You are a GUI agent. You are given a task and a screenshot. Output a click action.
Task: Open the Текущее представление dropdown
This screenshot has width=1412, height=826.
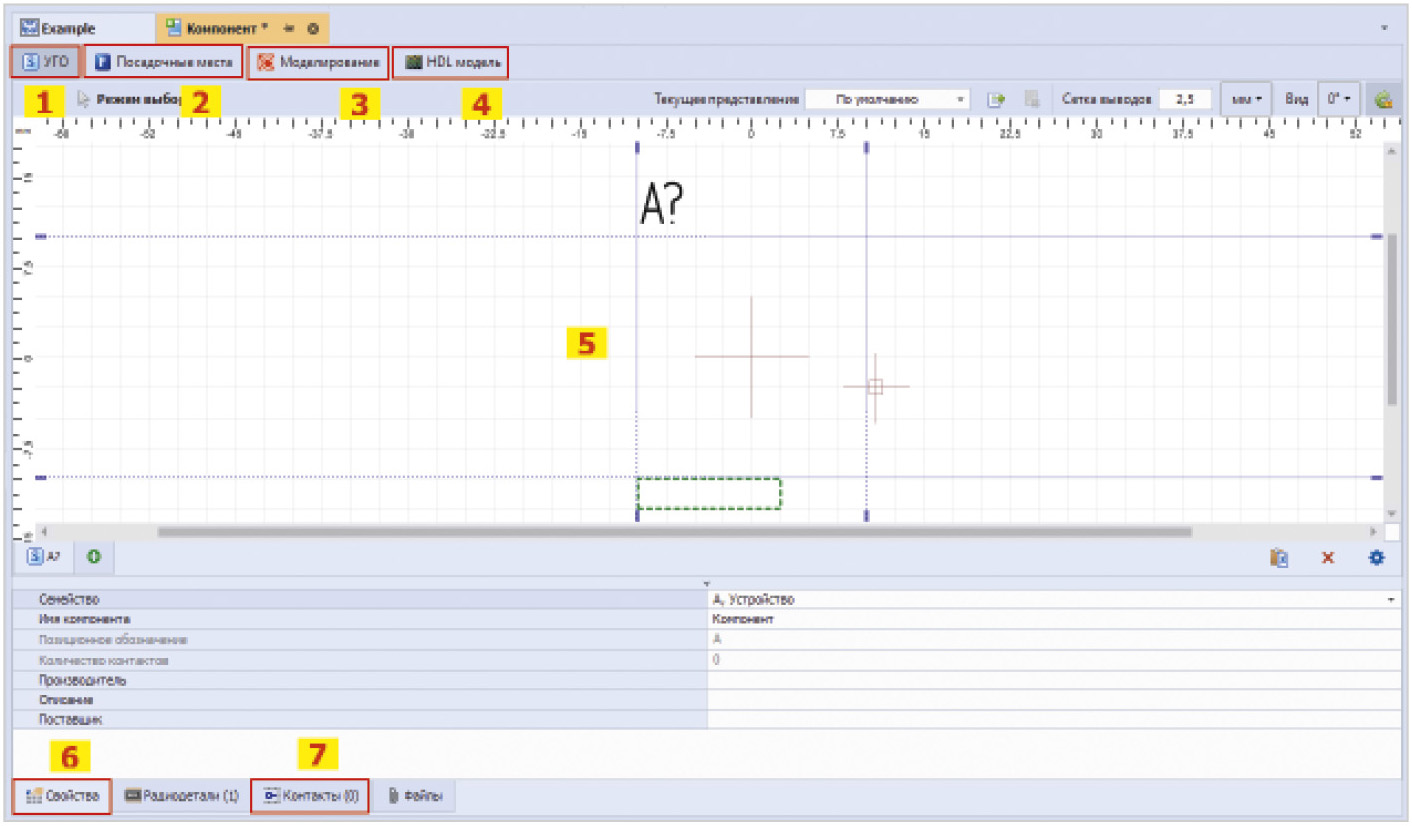(x=887, y=100)
